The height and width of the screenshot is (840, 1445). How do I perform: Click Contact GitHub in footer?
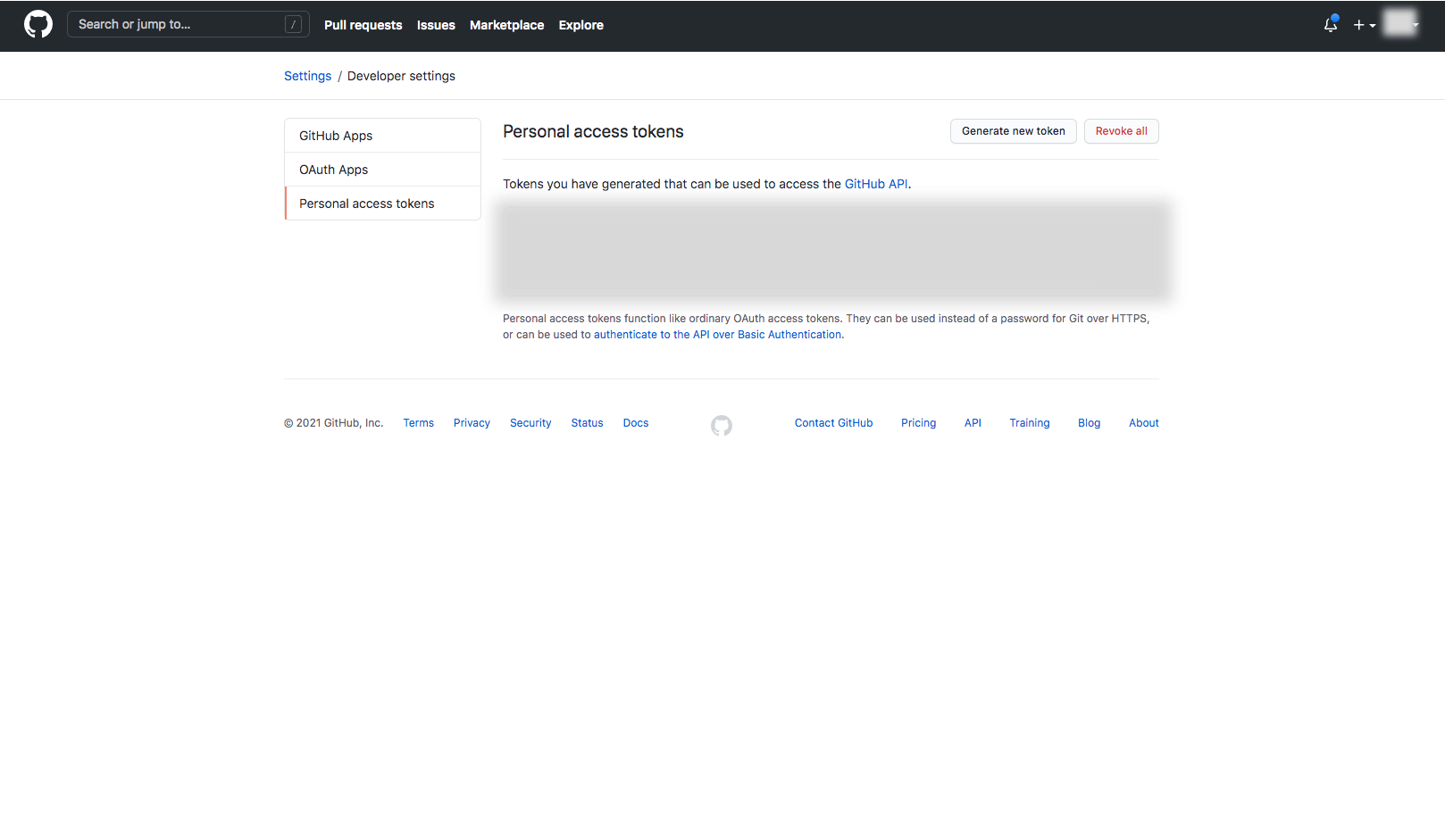coord(833,423)
